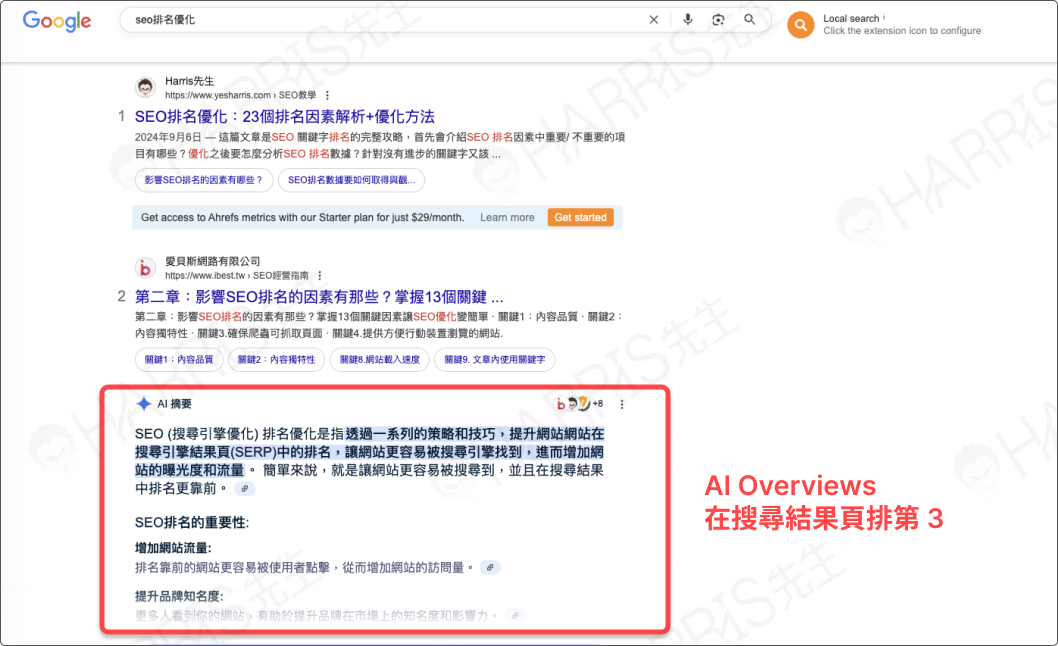Screen dimensions: 1058x646
Task: Click the 2024年9月6日 result snippet text
Action: 380,145
